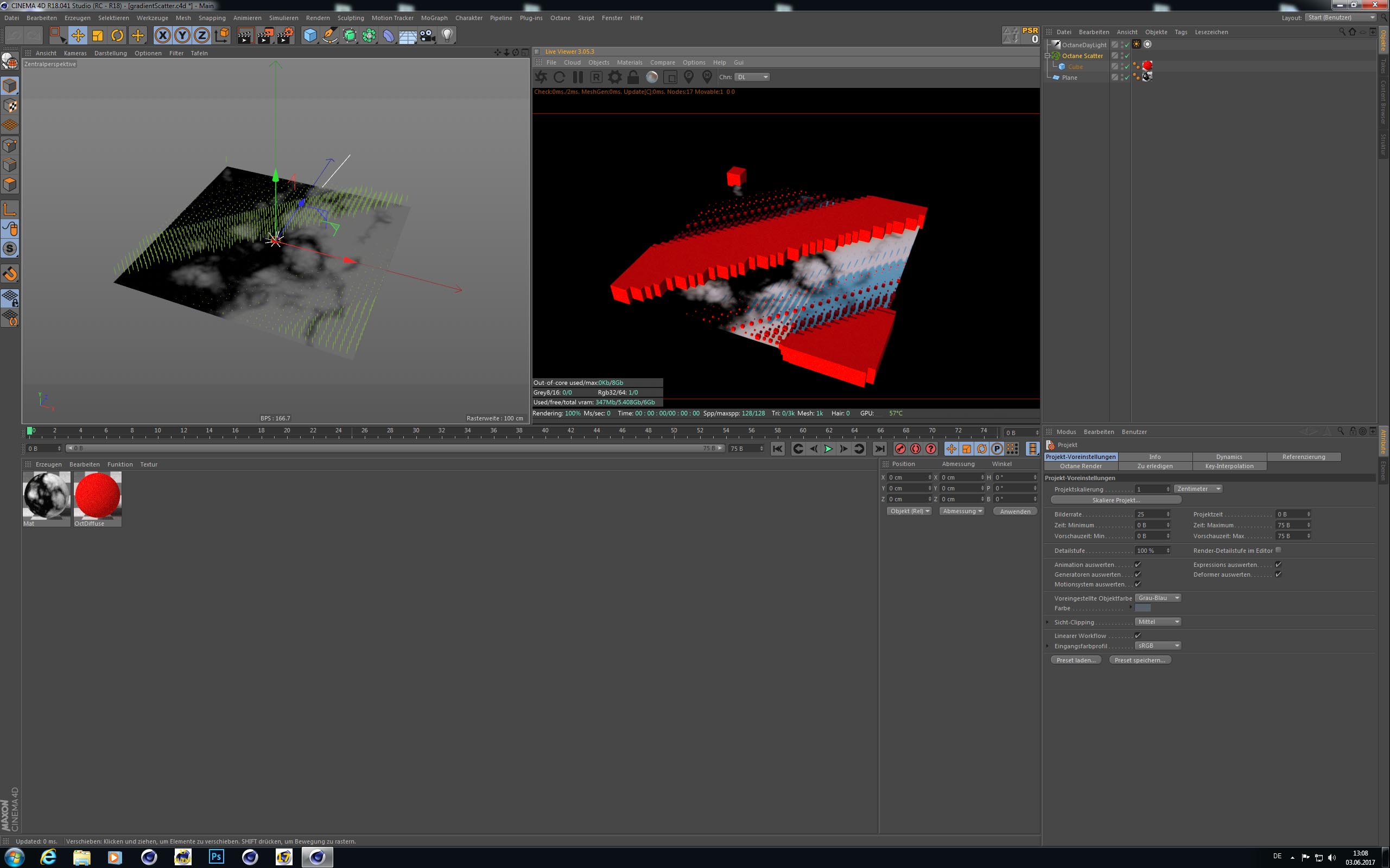
Task: Click the Scale tool icon
Action: [x=98, y=36]
